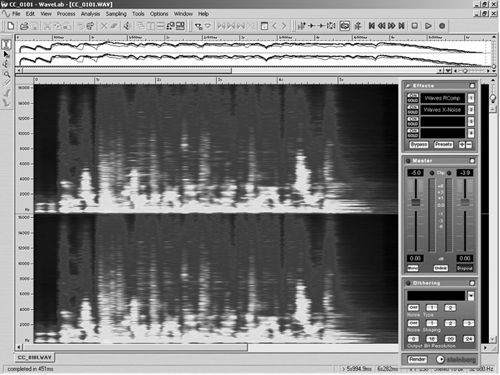Click the previous arrow toolbar icon
The width and height of the screenshot is (500, 375).
[274, 26]
